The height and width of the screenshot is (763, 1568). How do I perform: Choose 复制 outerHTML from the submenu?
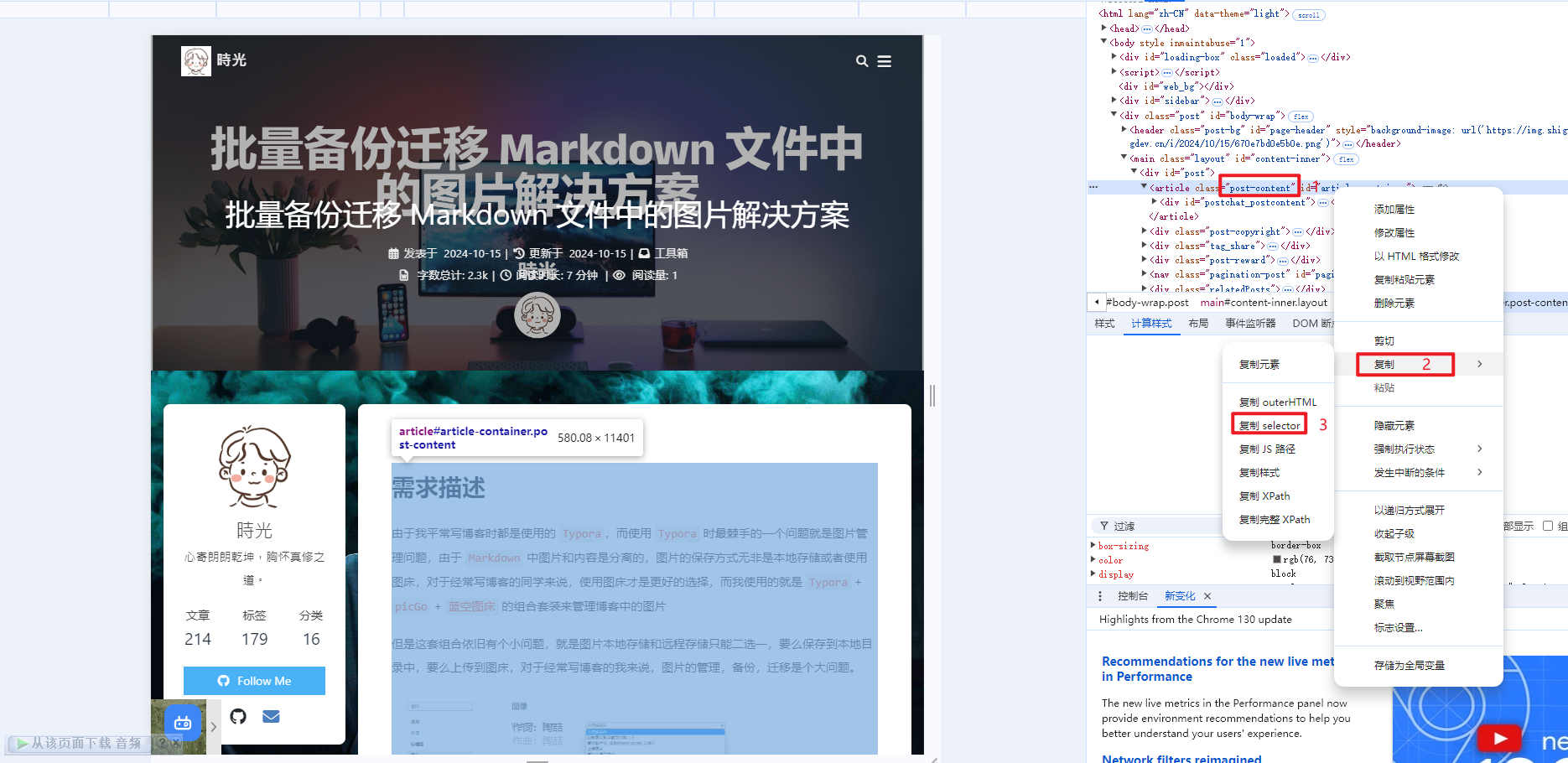point(1278,402)
